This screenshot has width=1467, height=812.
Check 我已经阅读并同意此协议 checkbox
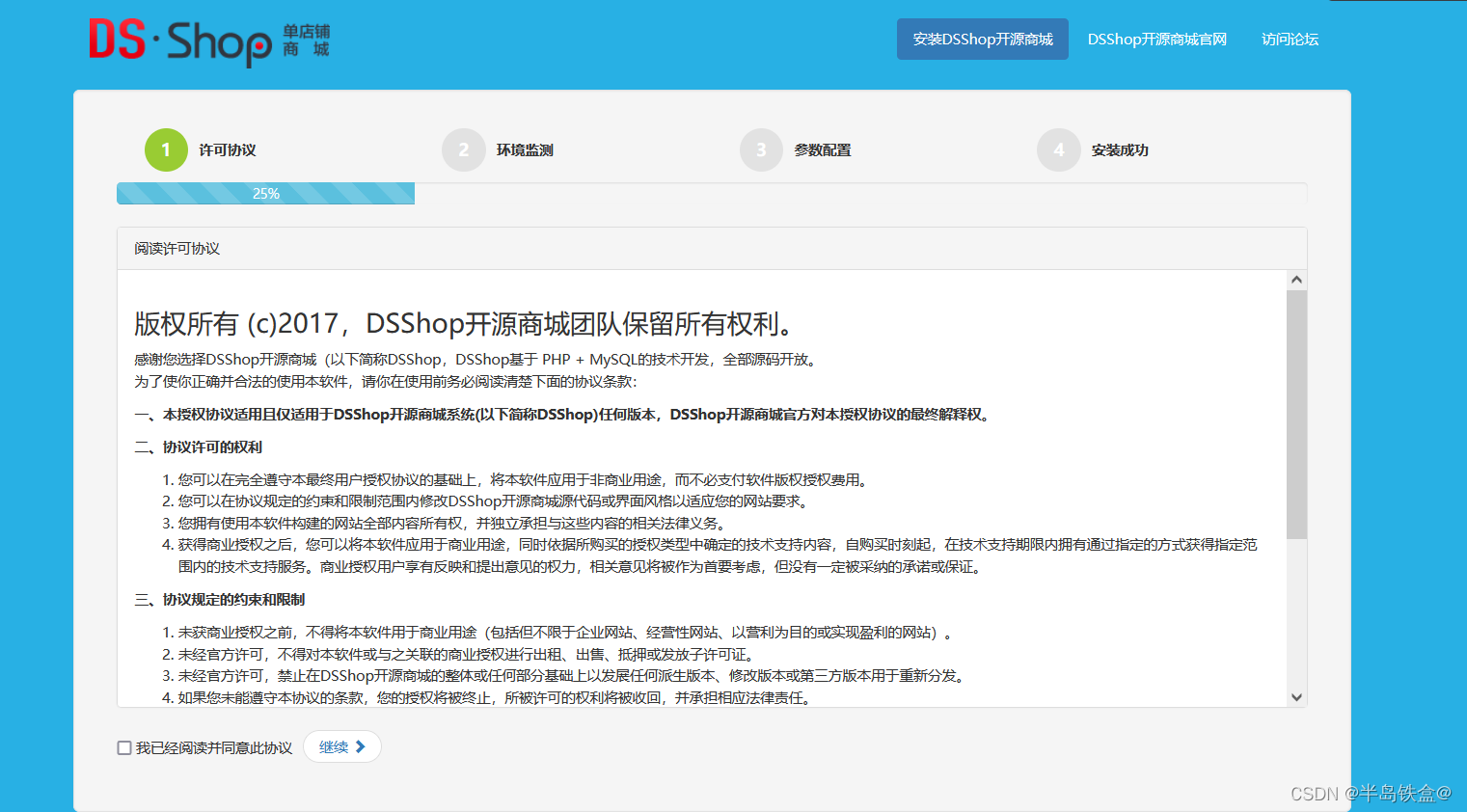coord(124,747)
